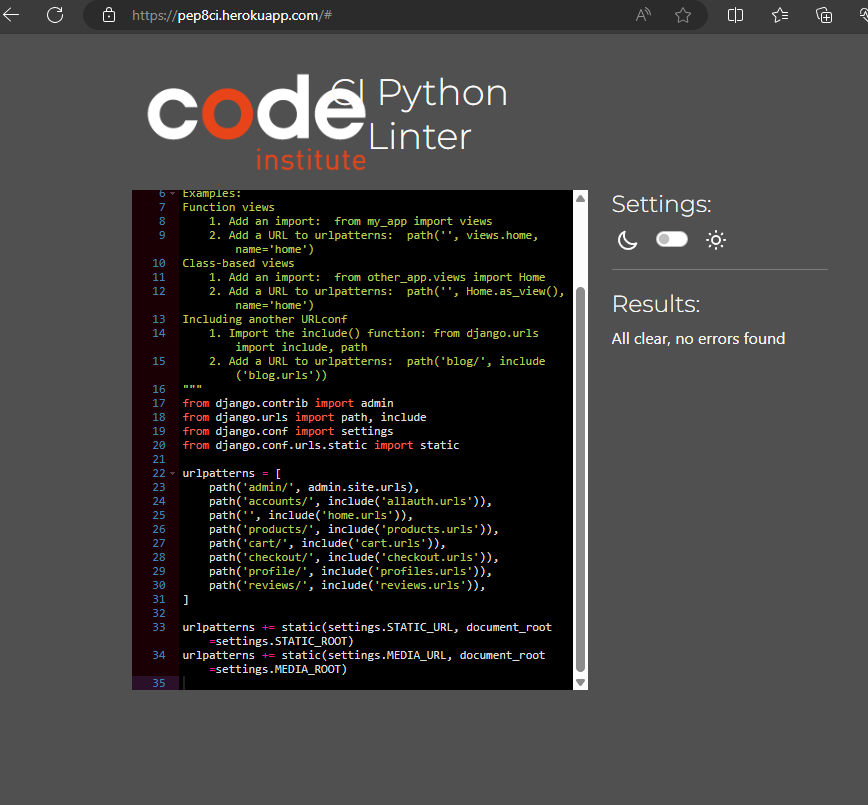Viewport: 868px width, 805px height.
Task: Click the path('reviews/') line
Action: pos(347,585)
